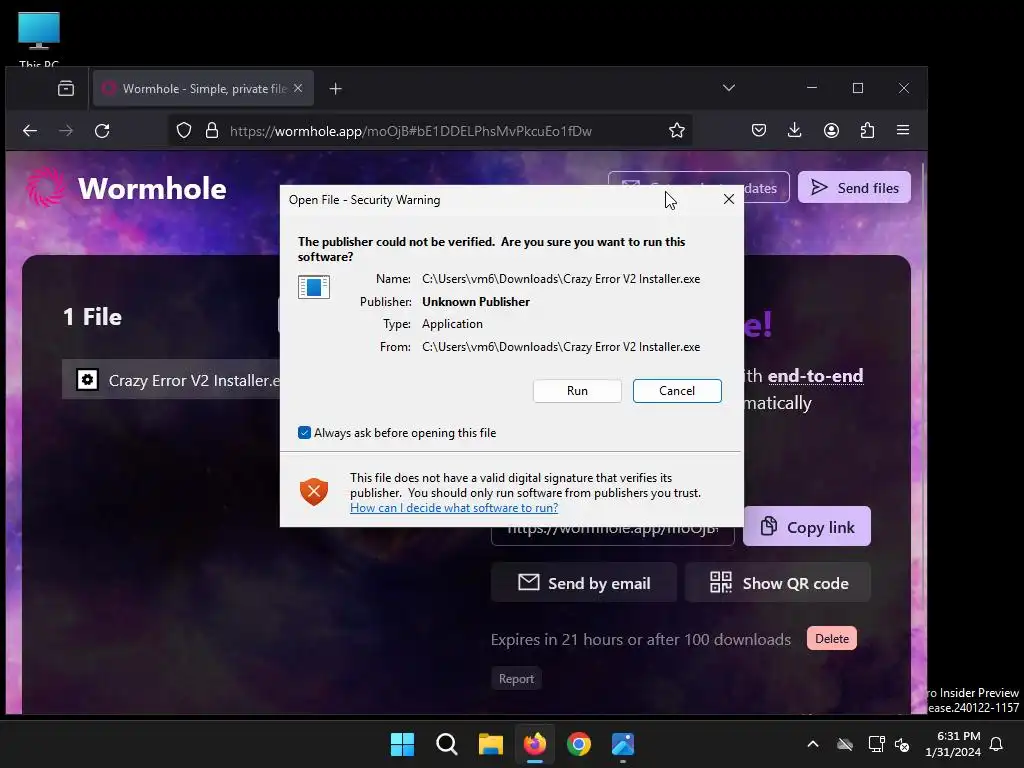Click the '1 File' heading

(92, 317)
